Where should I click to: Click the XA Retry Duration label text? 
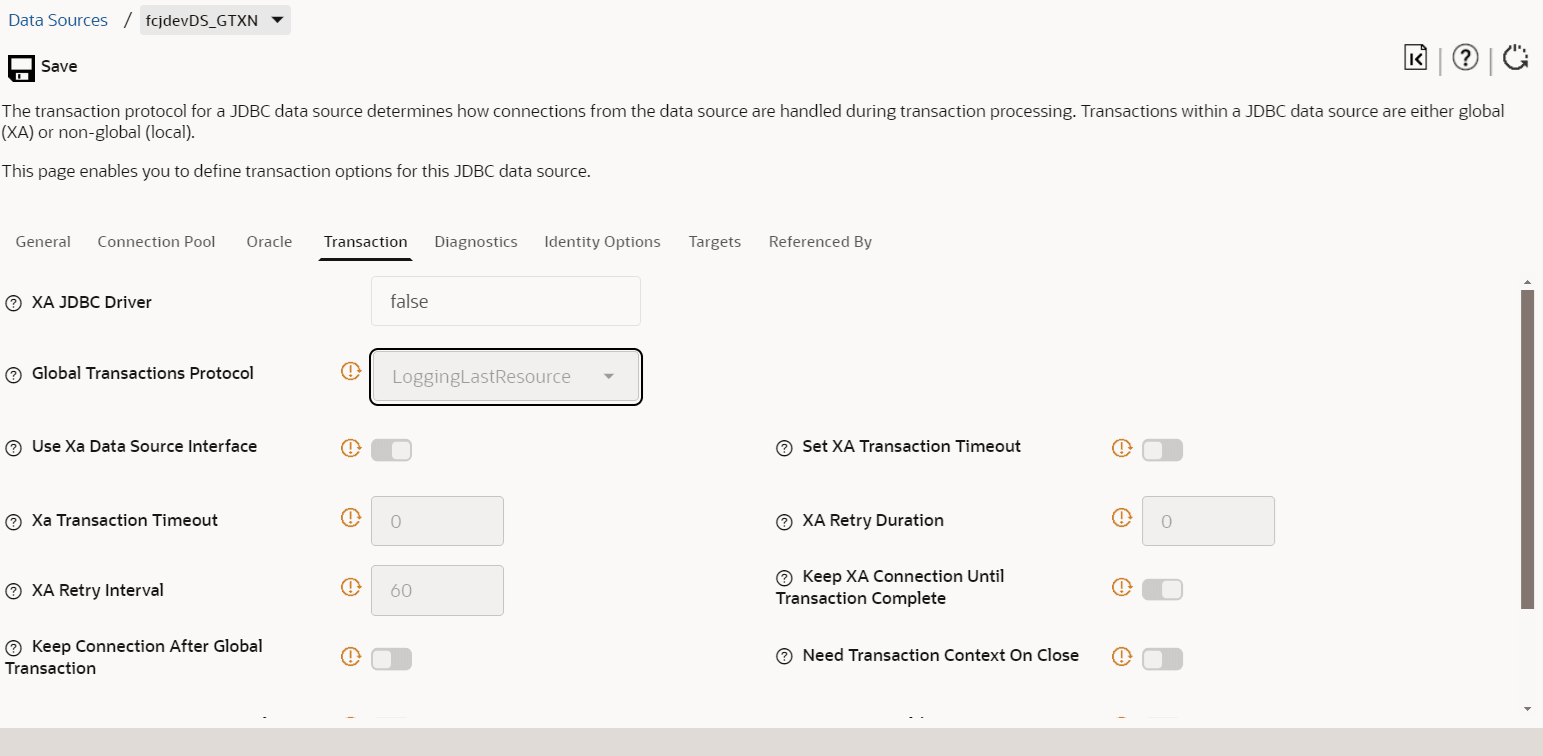click(873, 521)
